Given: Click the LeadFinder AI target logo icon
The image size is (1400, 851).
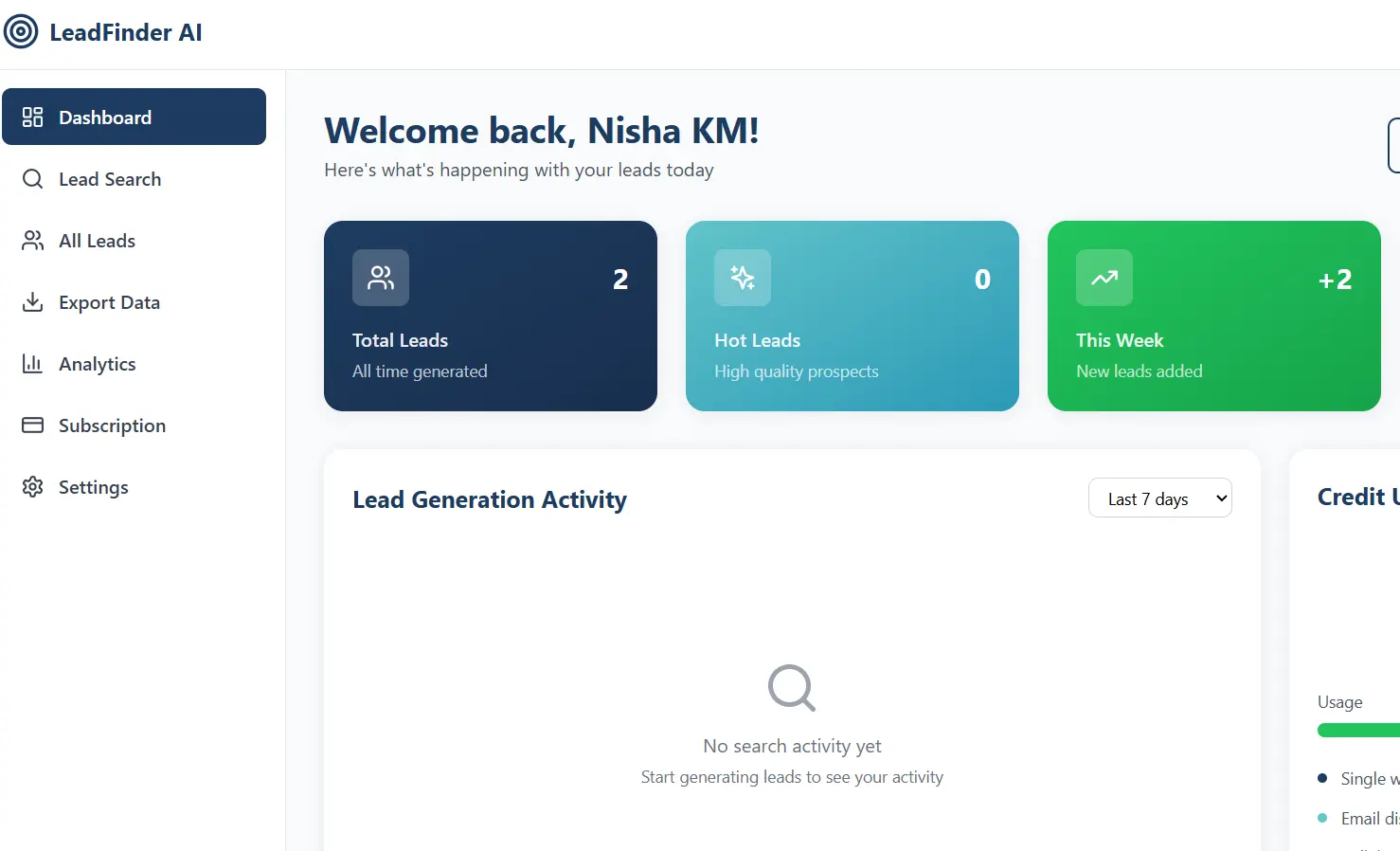Looking at the screenshot, I should [x=21, y=32].
